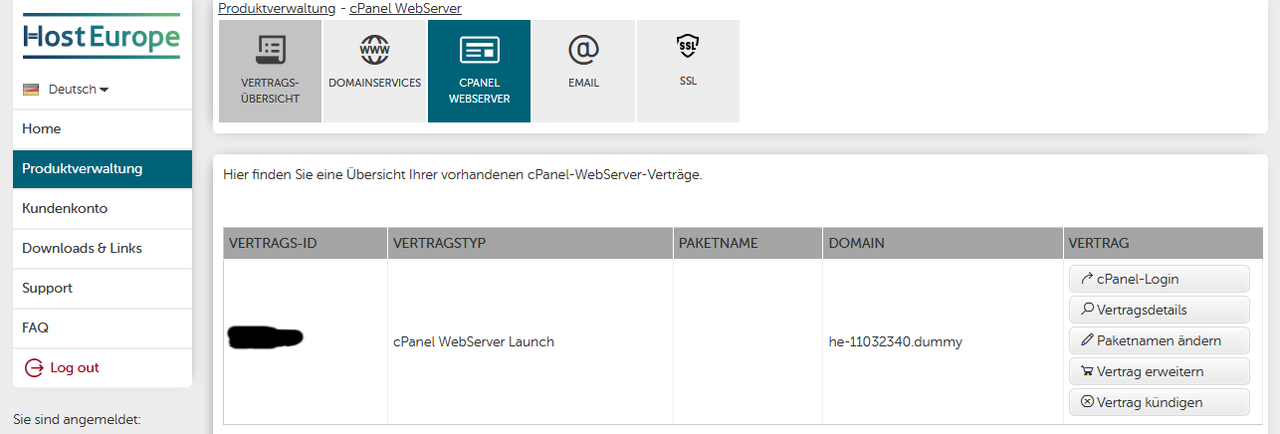Image resolution: width=1280 pixels, height=434 pixels.
Task: Click Vertrag erweitern button
Action: click(x=1160, y=372)
